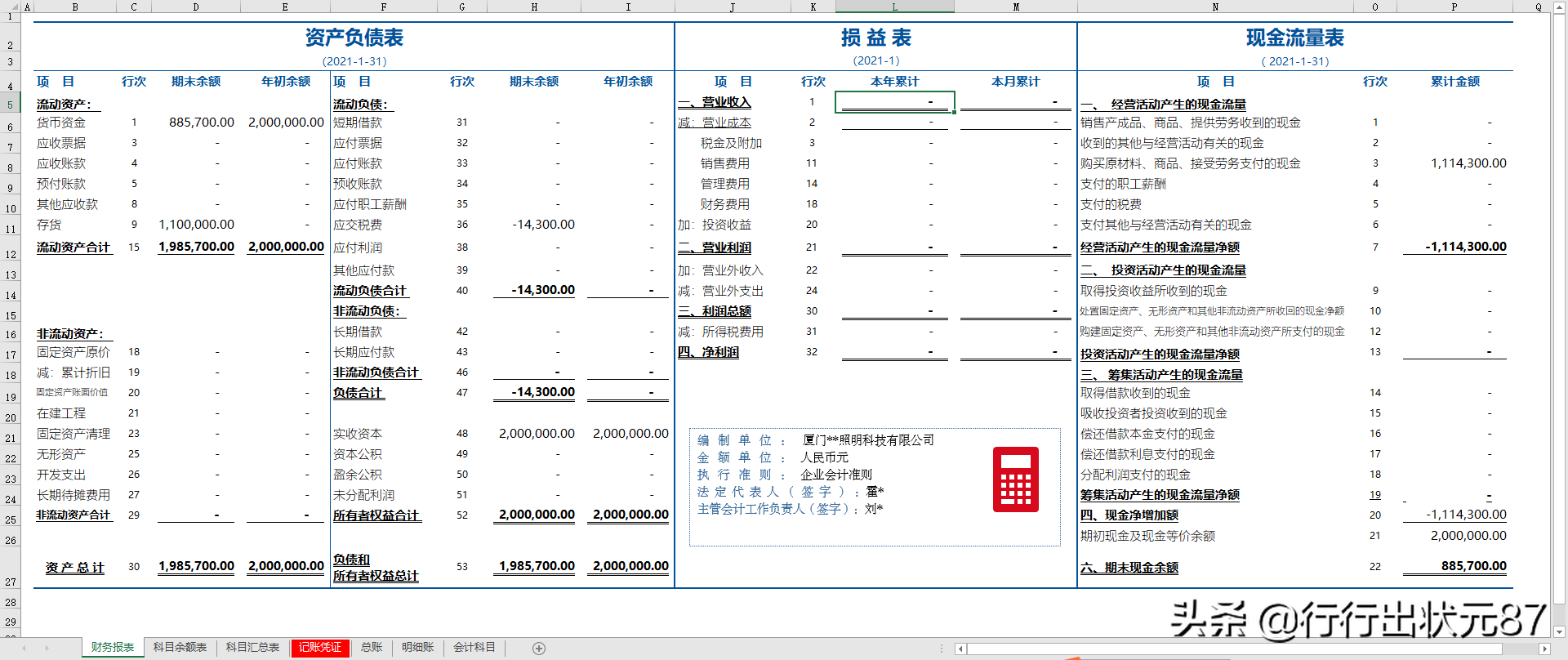Select the 存货 balance 1,100,000.00
Viewport: 1568px width, 660px height.
pos(197,225)
